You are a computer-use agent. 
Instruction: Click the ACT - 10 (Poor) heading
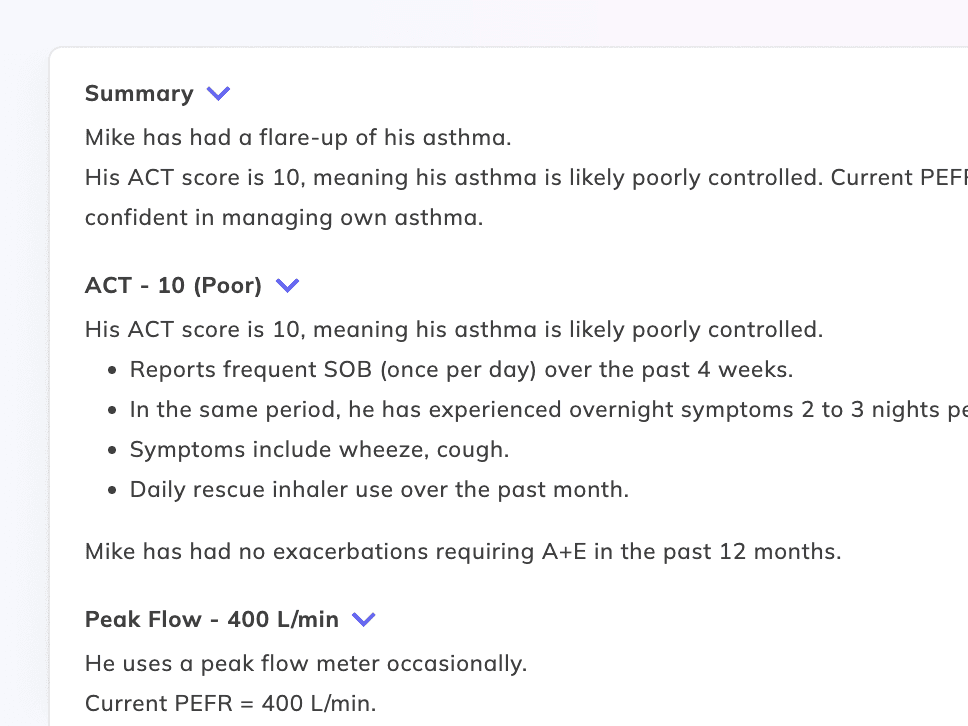[x=173, y=286]
